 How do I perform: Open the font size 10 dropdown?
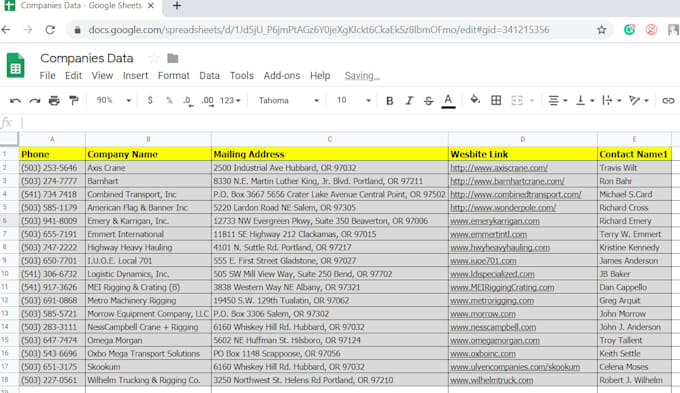[x=353, y=101]
